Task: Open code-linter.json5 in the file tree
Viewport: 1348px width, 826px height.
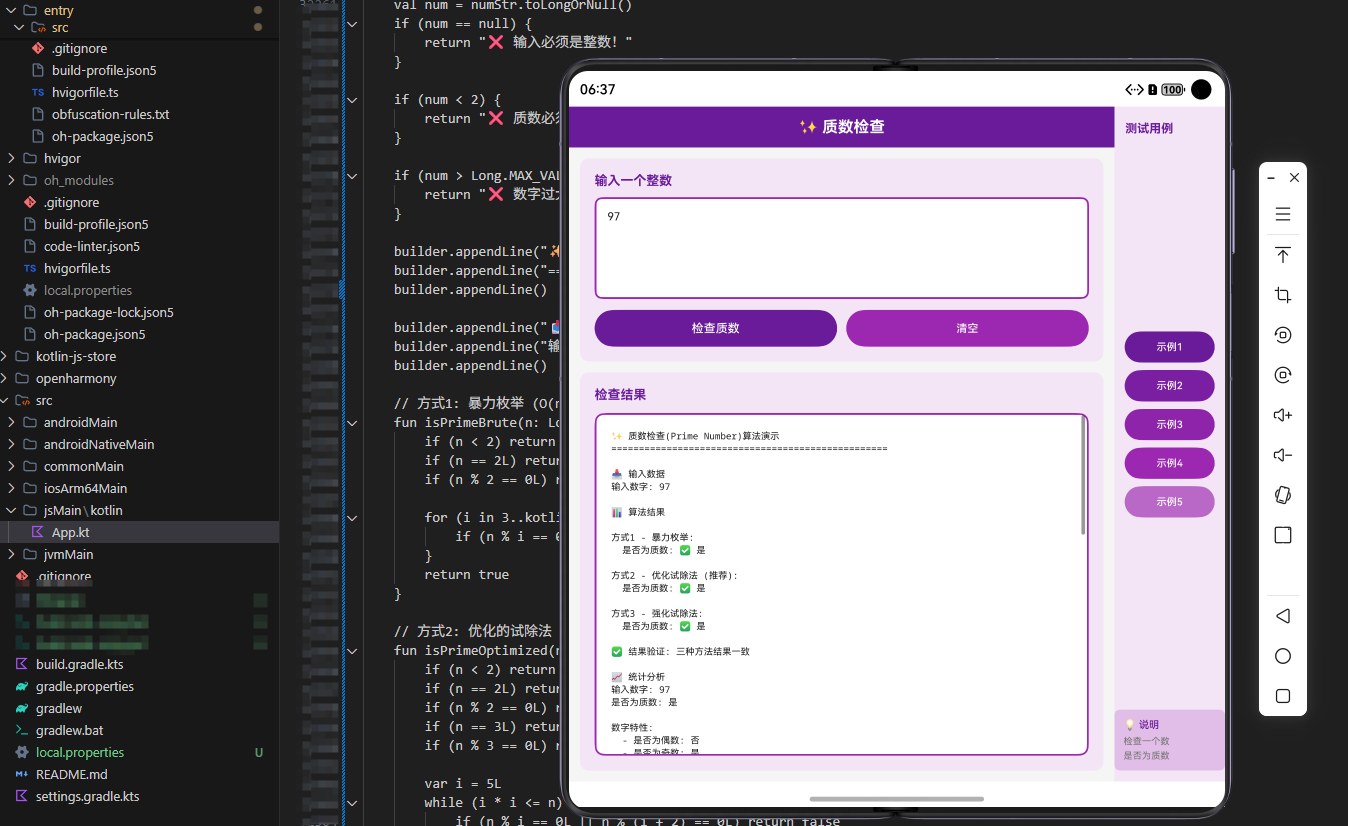Action: tap(91, 246)
